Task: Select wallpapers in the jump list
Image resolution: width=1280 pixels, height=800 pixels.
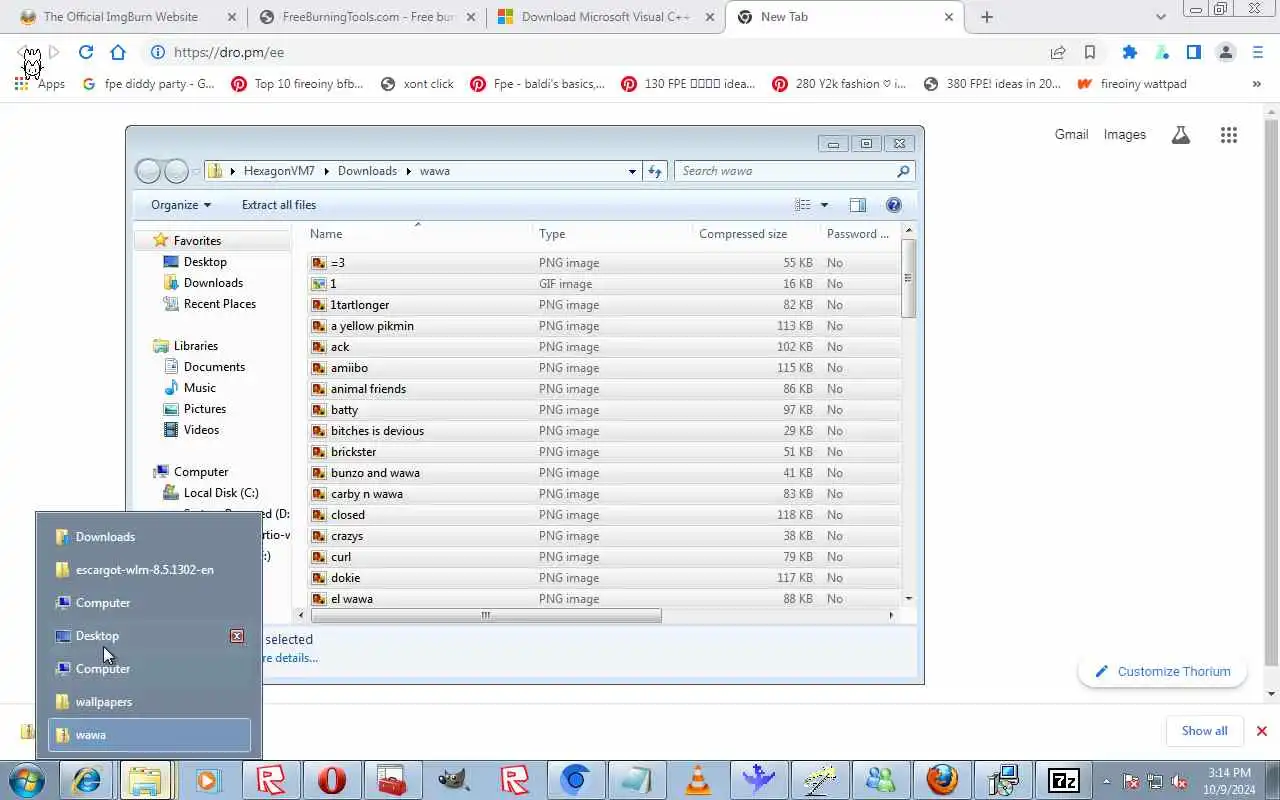Action: pyautogui.click(x=149, y=702)
